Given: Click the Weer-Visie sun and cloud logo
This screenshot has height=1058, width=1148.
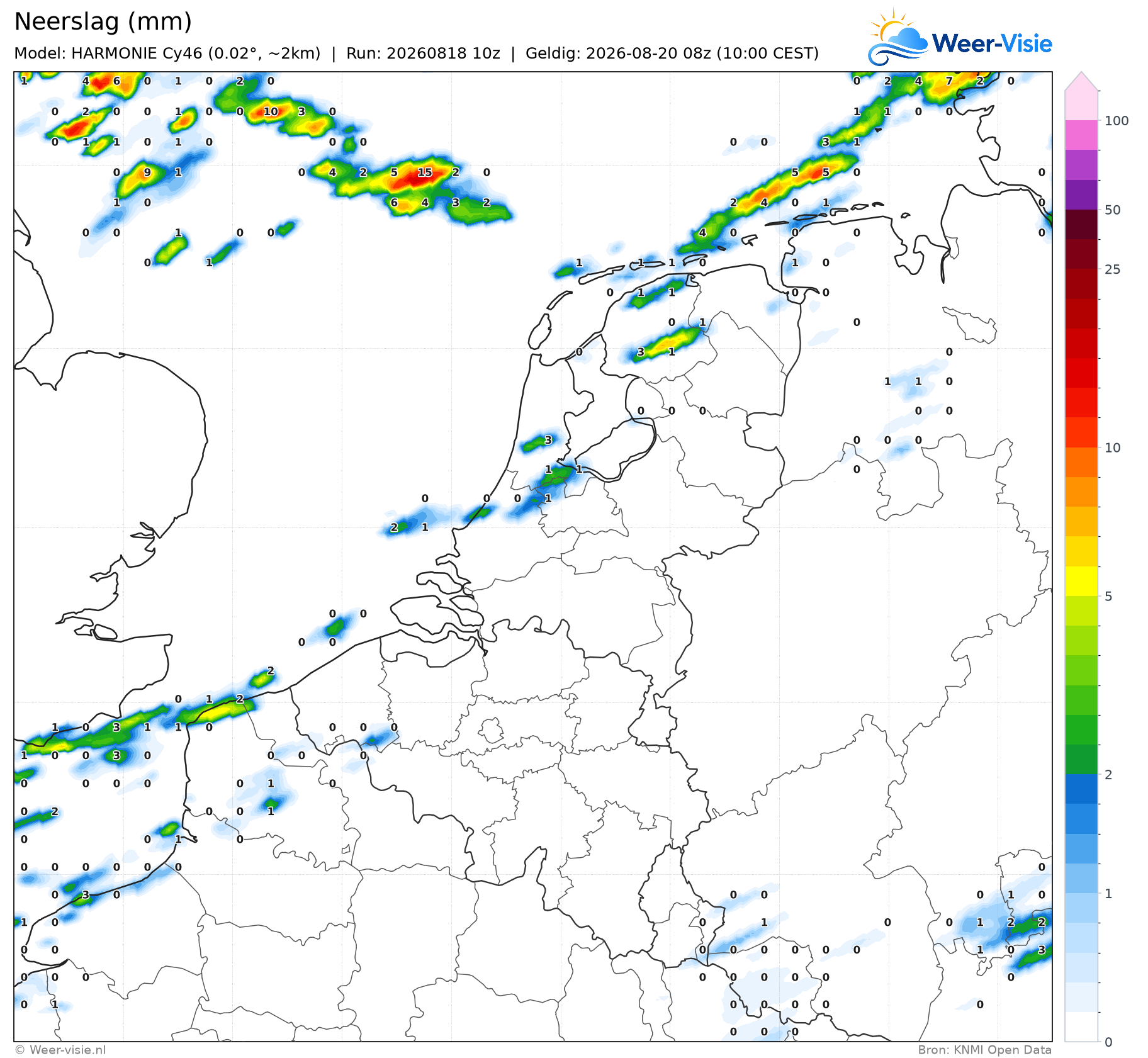Looking at the screenshot, I should click(x=898, y=37).
